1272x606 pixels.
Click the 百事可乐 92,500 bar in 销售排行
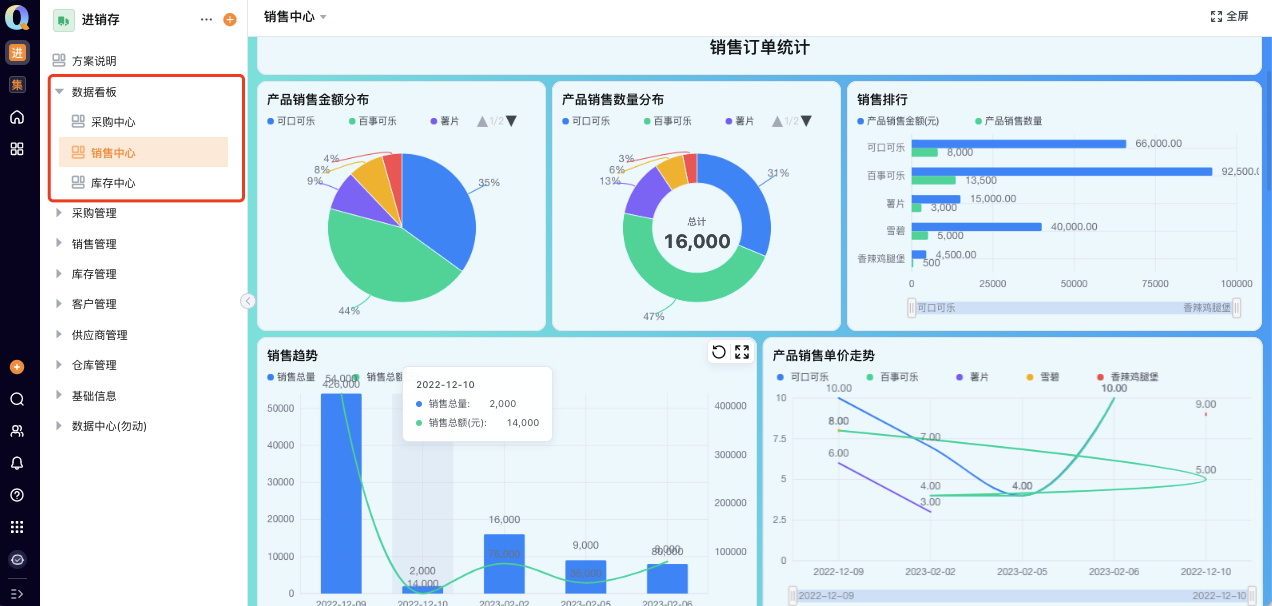pyautogui.click(x=1061, y=171)
